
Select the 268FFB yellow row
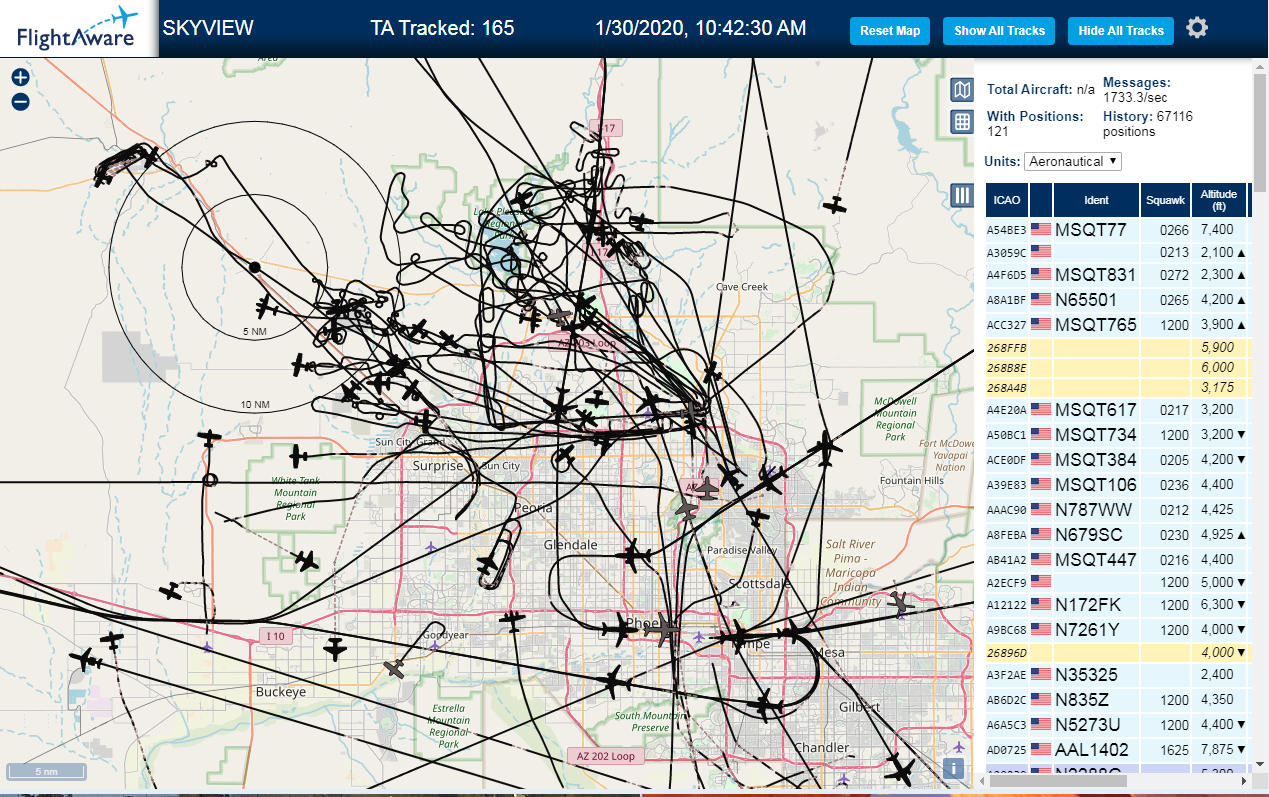pos(1117,347)
